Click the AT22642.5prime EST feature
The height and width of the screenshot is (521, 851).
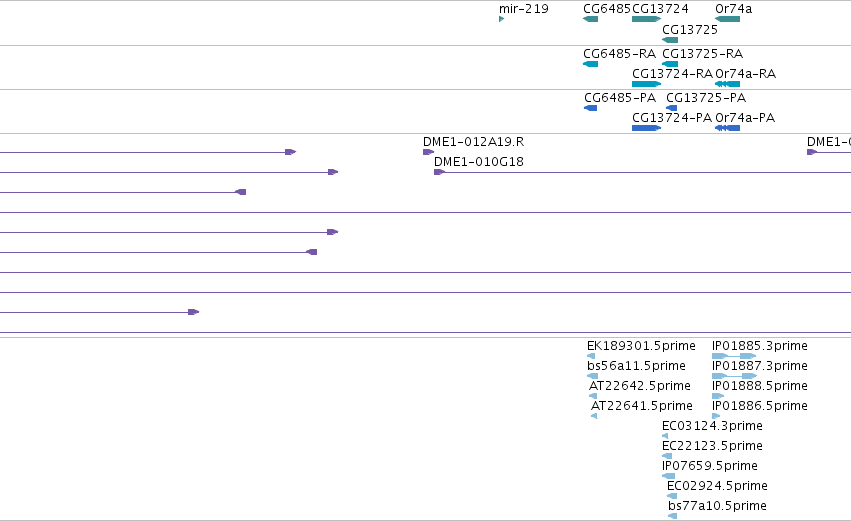coord(593,396)
